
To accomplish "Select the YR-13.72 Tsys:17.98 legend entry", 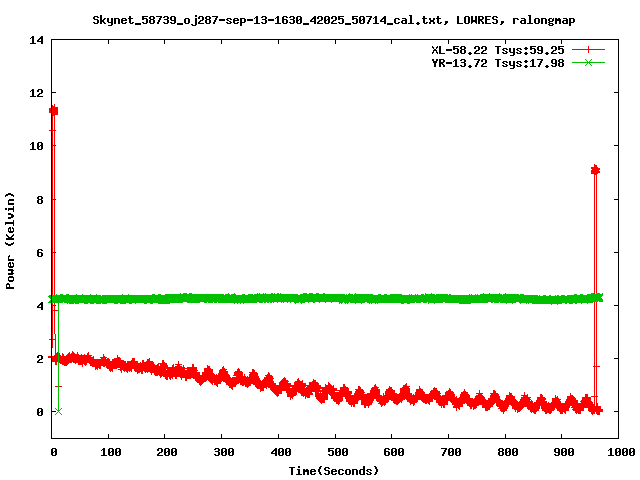I will coord(498,63).
